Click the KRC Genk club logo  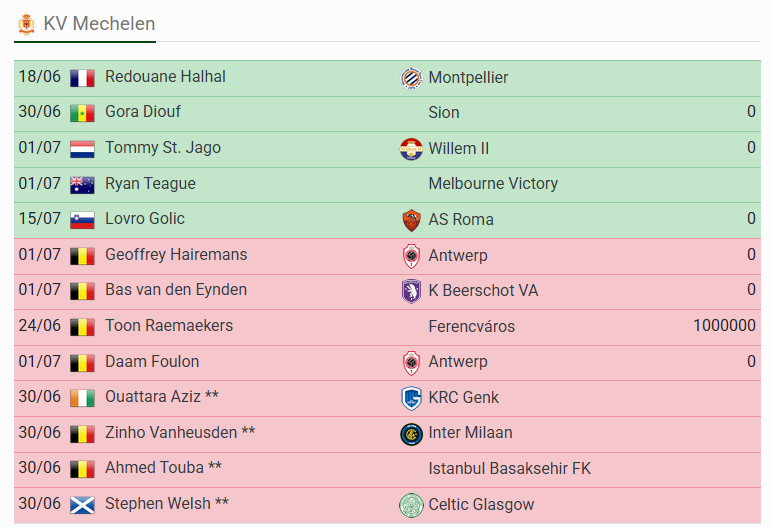(411, 398)
